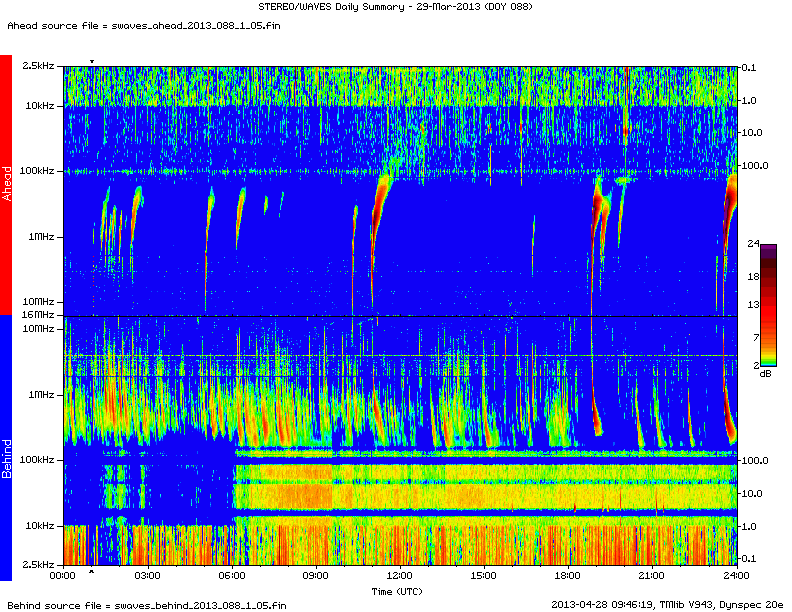
Task: Click the dB unit label under the color bar
Action: (766, 374)
